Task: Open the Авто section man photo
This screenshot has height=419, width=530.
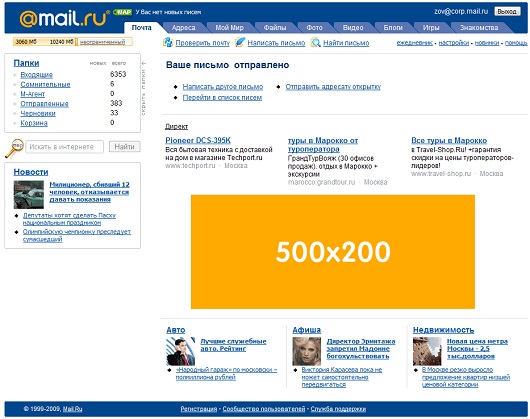Action: (180, 351)
